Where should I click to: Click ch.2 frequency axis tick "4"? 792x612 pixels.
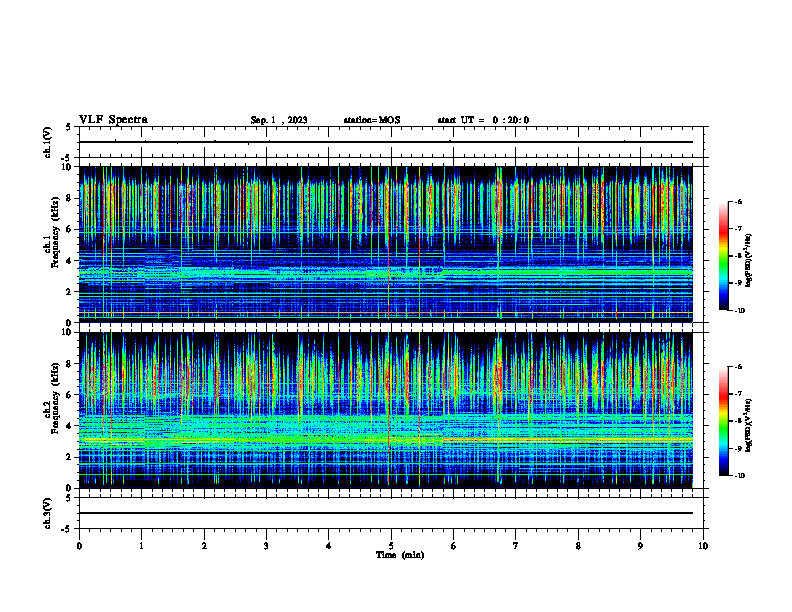coord(69,426)
